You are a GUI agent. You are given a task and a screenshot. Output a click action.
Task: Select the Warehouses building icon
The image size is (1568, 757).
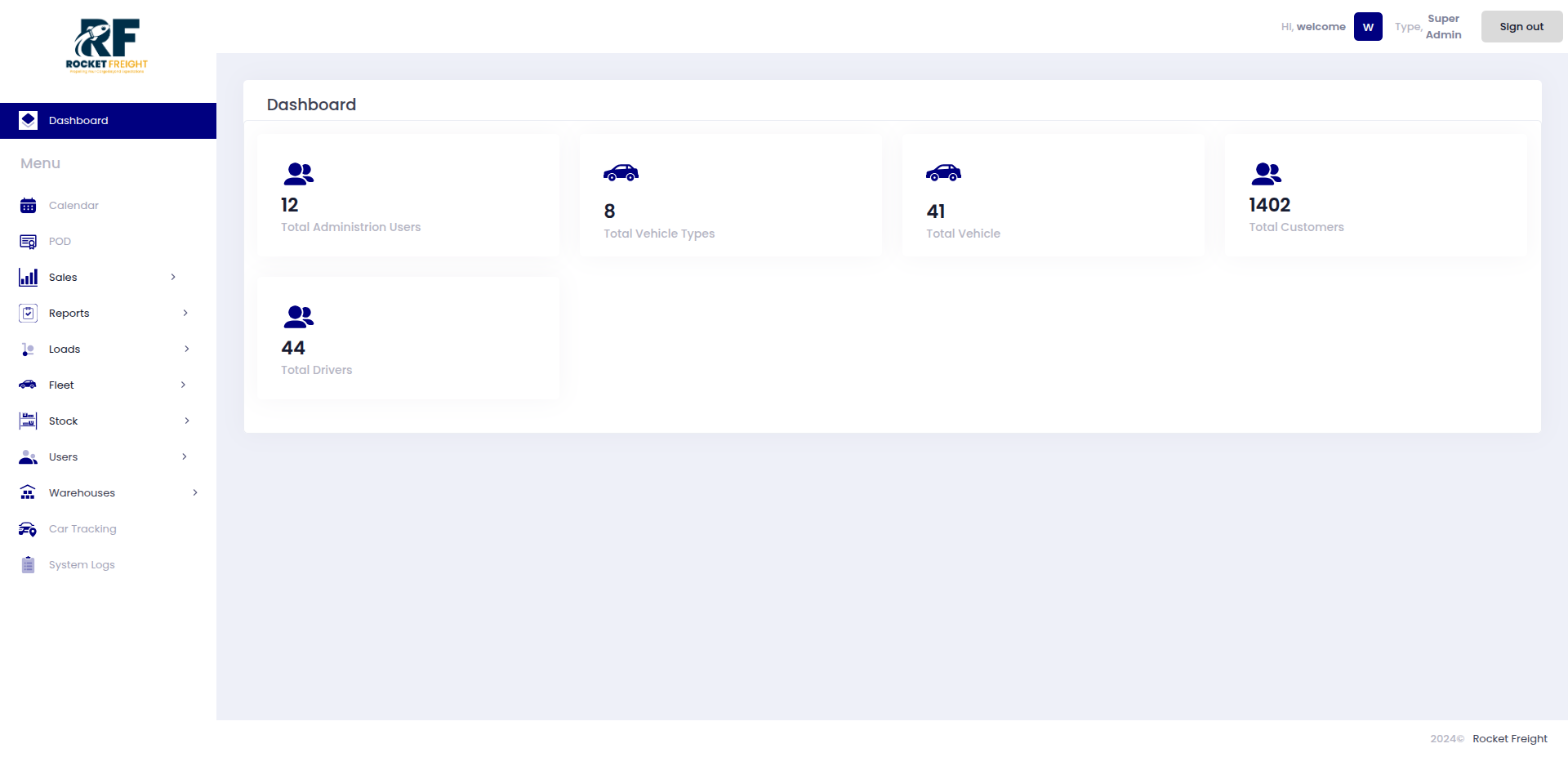[28, 492]
